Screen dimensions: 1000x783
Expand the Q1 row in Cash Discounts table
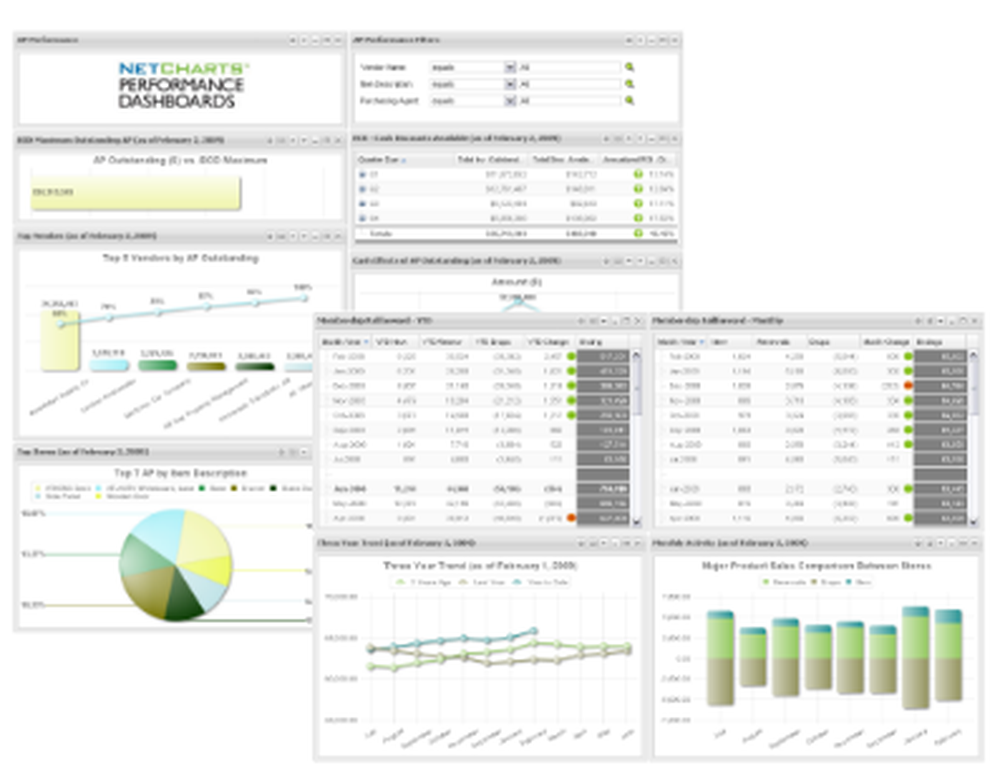tap(362, 174)
